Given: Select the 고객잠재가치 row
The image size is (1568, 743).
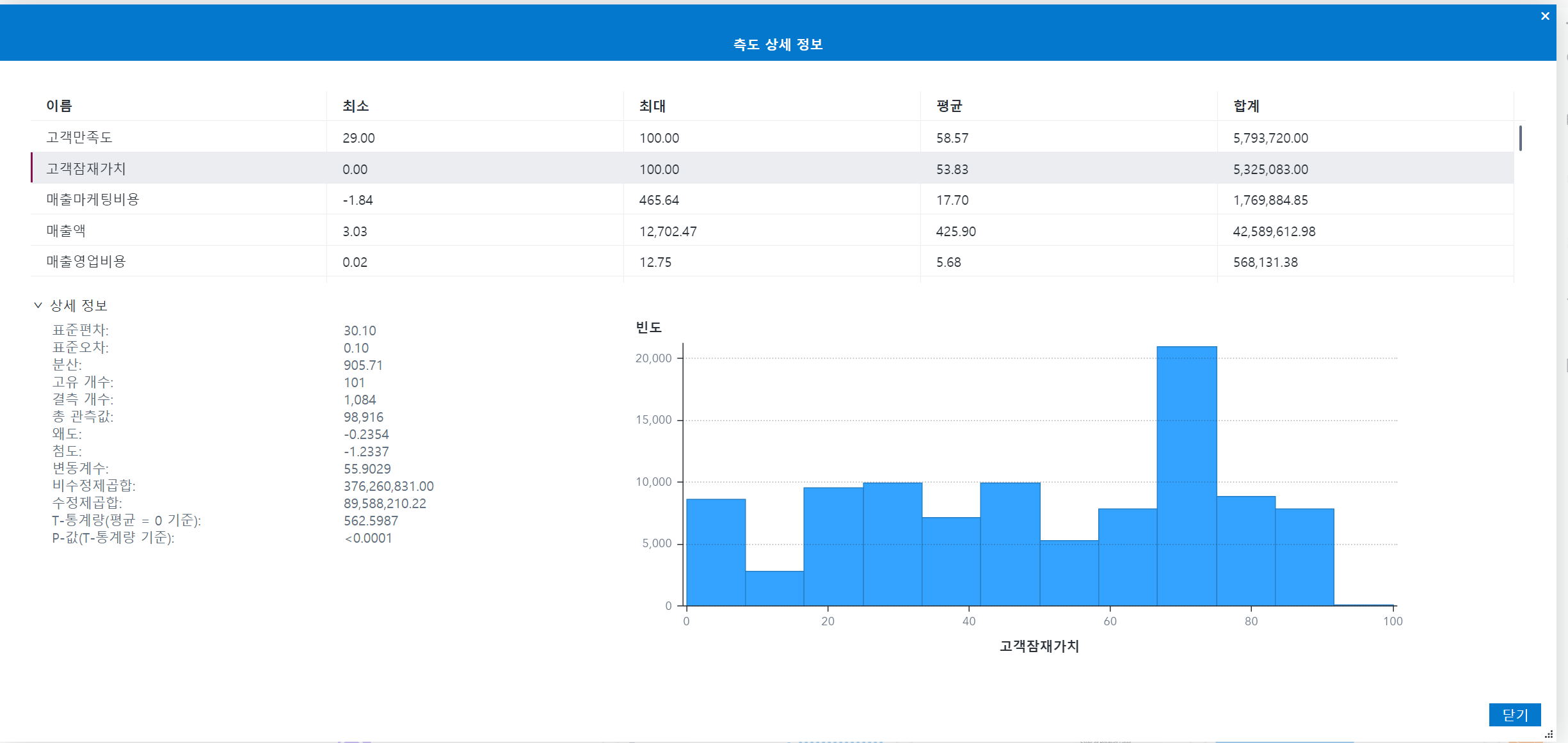Looking at the screenshot, I should click(86, 169).
